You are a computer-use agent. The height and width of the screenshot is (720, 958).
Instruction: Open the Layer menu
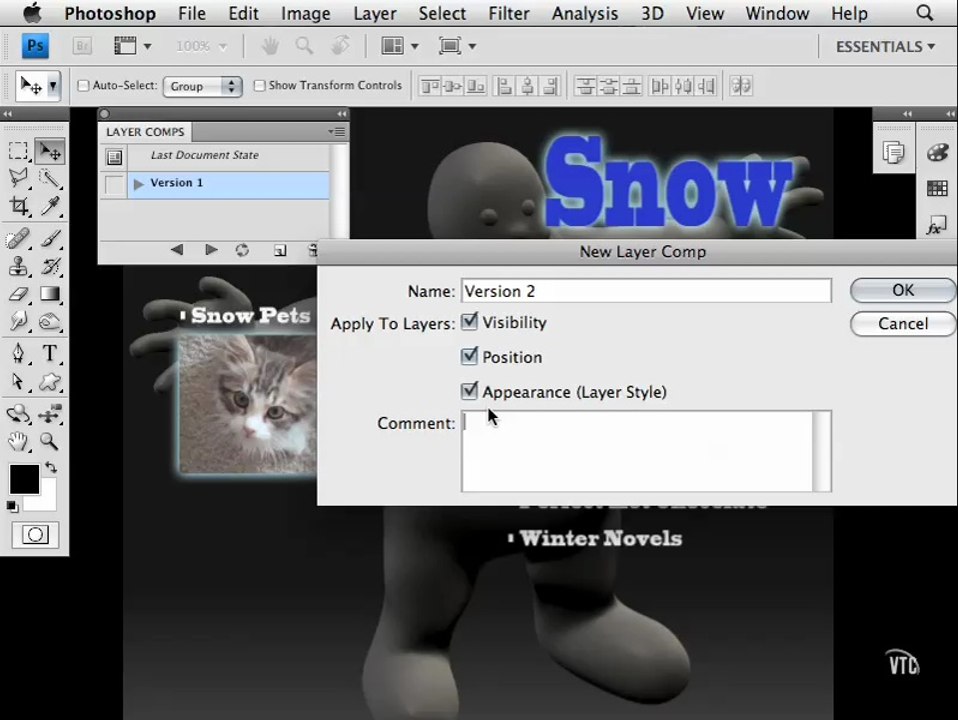375,13
